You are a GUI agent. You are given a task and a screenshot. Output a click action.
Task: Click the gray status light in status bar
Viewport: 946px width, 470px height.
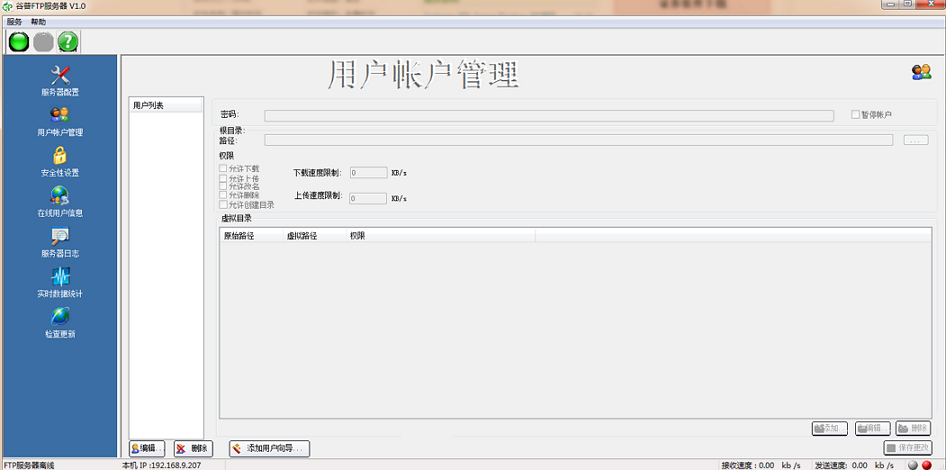coord(912,465)
